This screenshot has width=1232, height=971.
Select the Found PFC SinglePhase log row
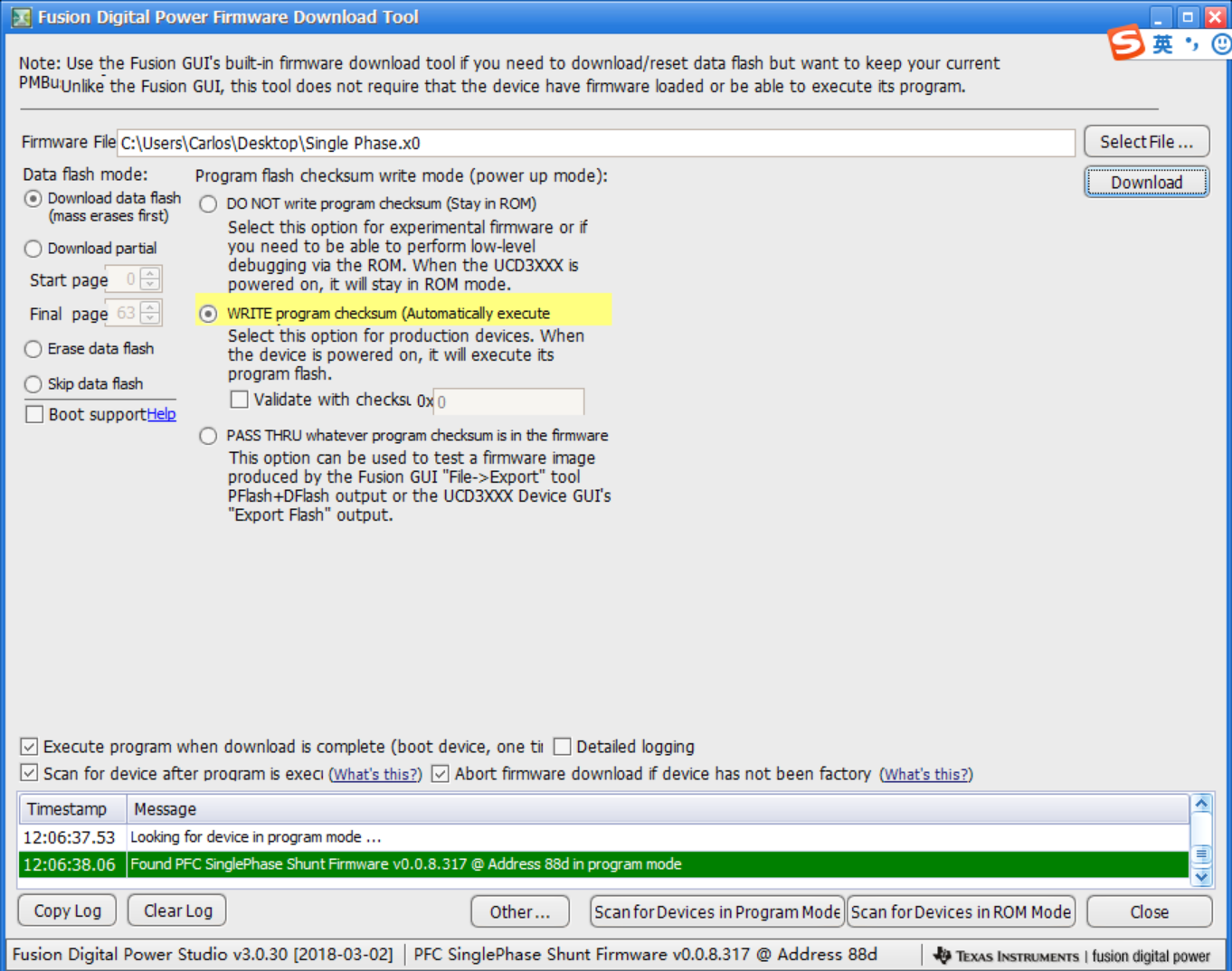[x=603, y=864]
